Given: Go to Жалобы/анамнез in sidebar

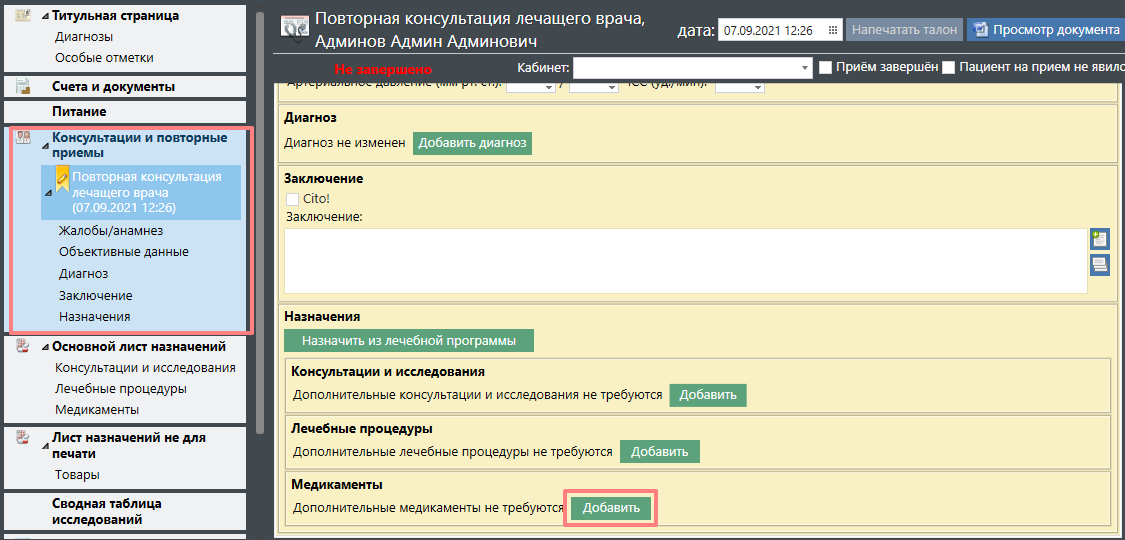Looking at the screenshot, I should (110, 231).
